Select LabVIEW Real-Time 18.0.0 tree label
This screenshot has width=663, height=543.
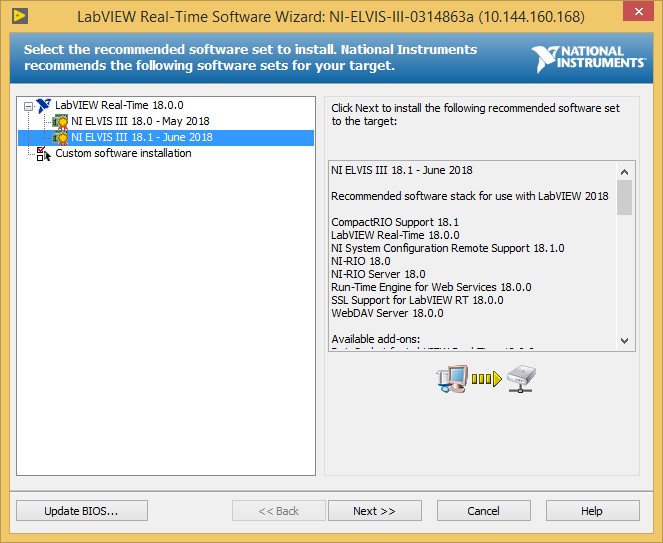(x=119, y=105)
